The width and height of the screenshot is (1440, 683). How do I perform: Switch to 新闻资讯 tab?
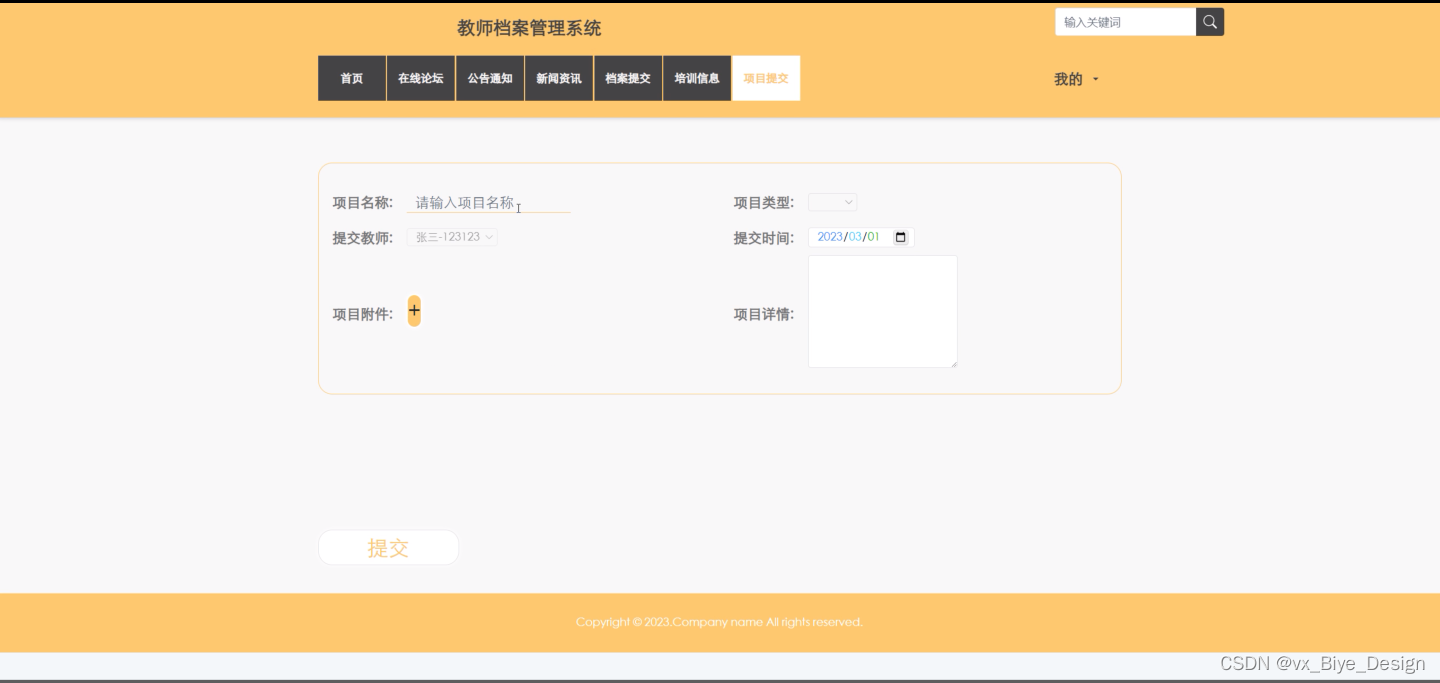click(x=559, y=78)
